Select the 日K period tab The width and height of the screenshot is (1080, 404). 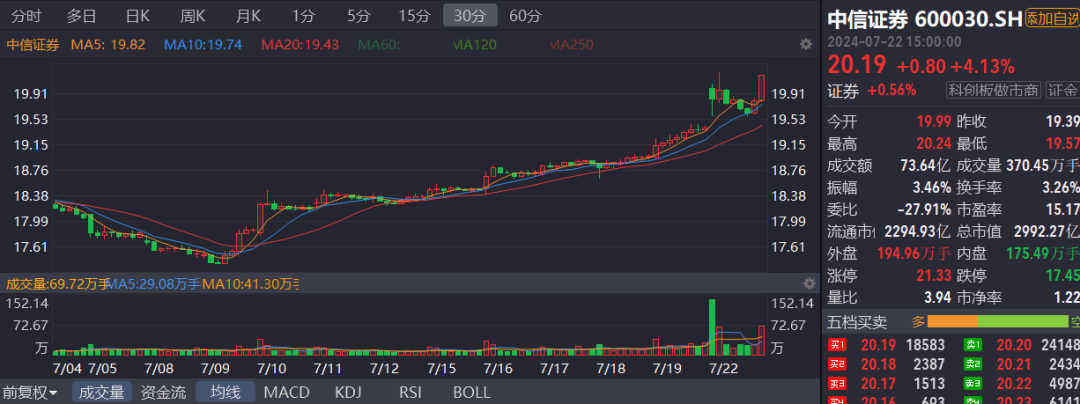click(x=138, y=15)
